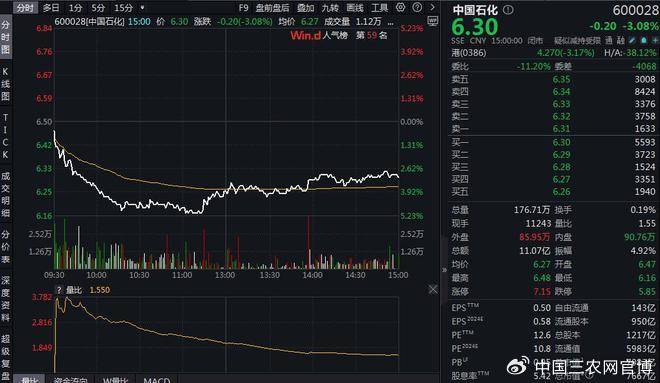Click 外盘 value 85.95万
This screenshot has height=383, width=660.
tap(534, 237)
